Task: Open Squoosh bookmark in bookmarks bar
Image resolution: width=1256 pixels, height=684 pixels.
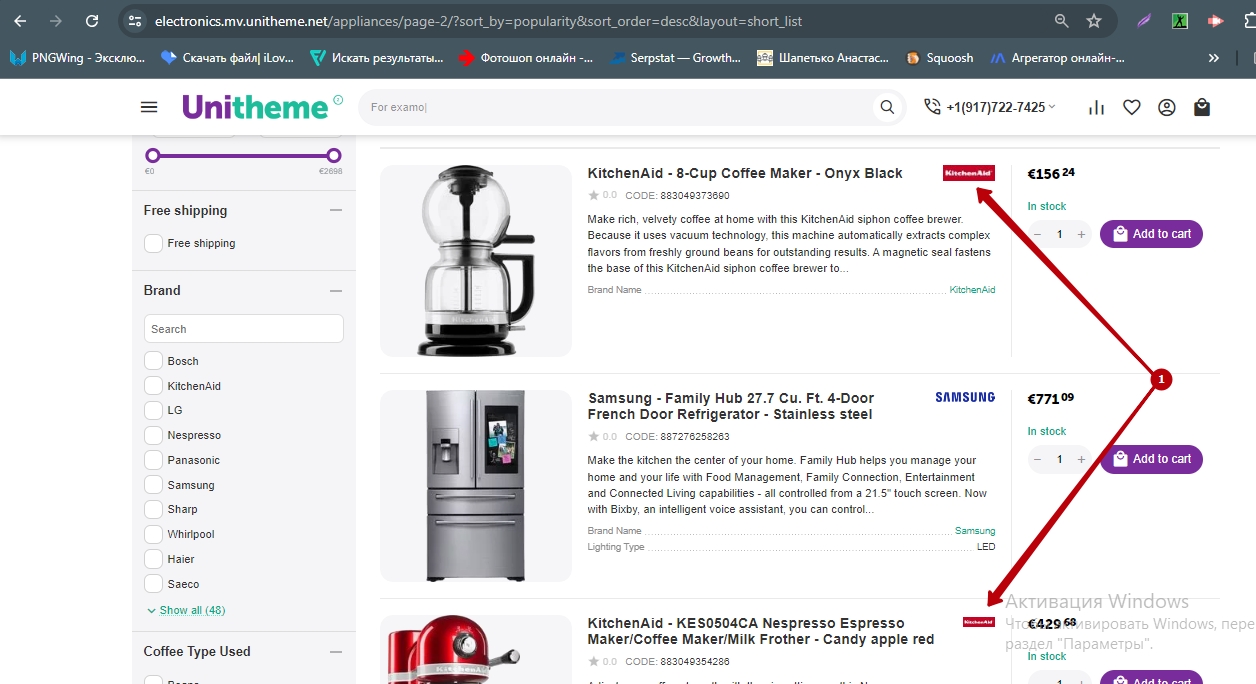Action: (939, 58)
